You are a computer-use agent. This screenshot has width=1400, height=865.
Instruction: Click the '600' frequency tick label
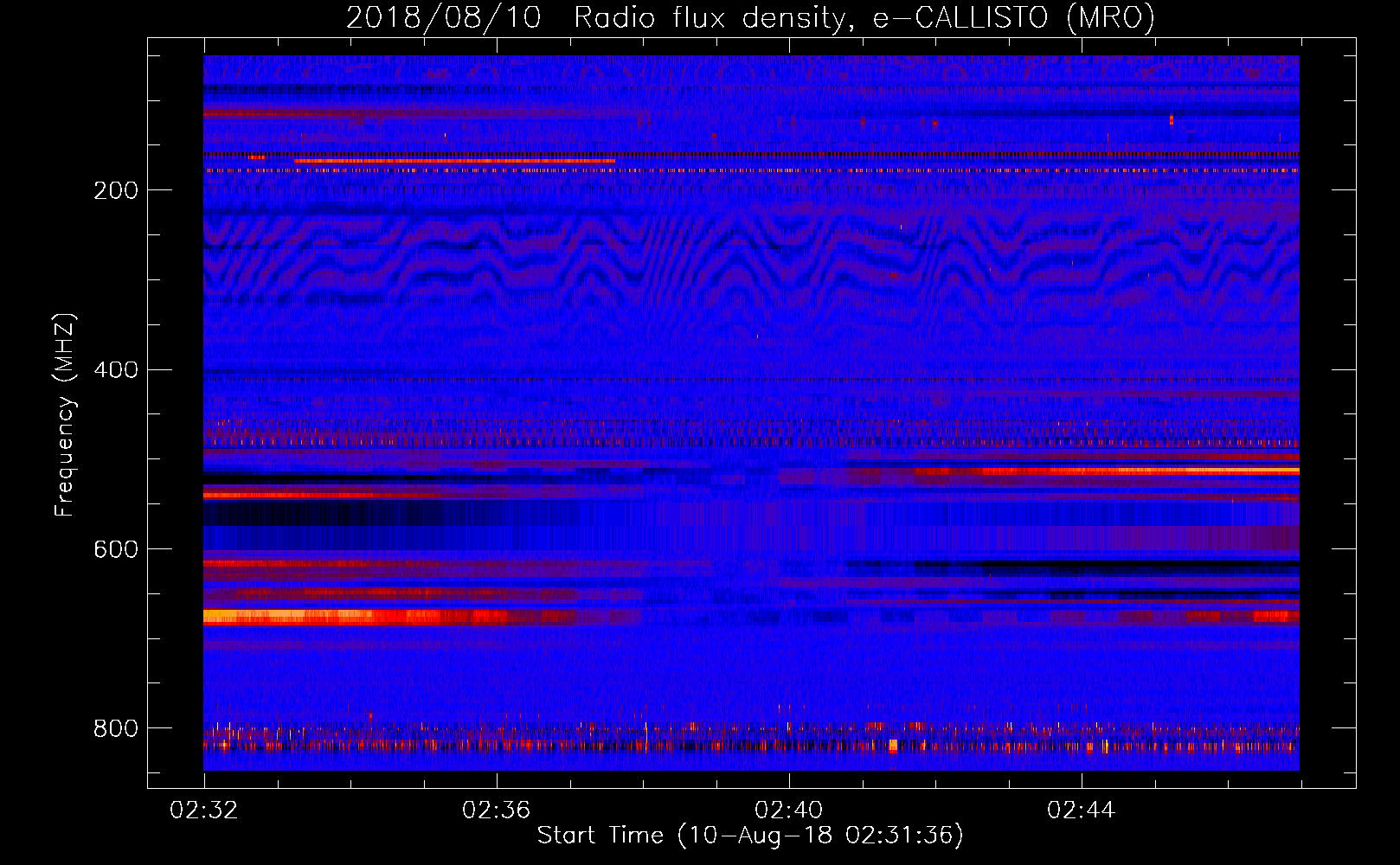(116, 549)
